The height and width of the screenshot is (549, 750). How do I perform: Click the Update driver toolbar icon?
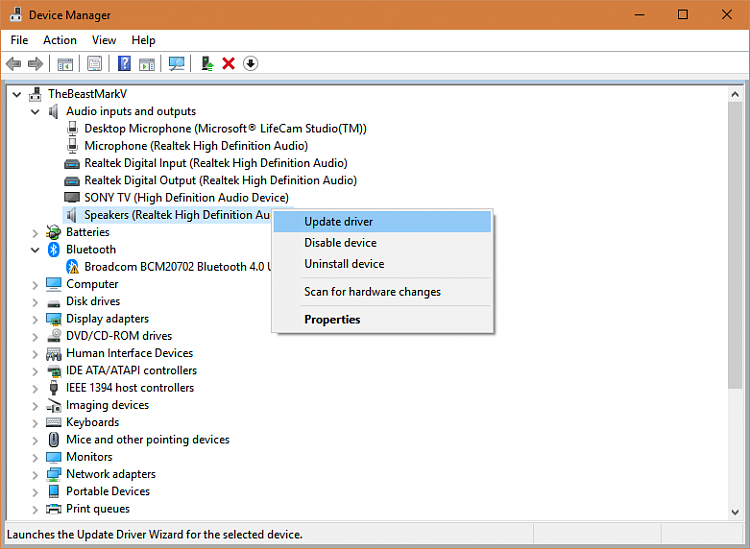[207, 64]
